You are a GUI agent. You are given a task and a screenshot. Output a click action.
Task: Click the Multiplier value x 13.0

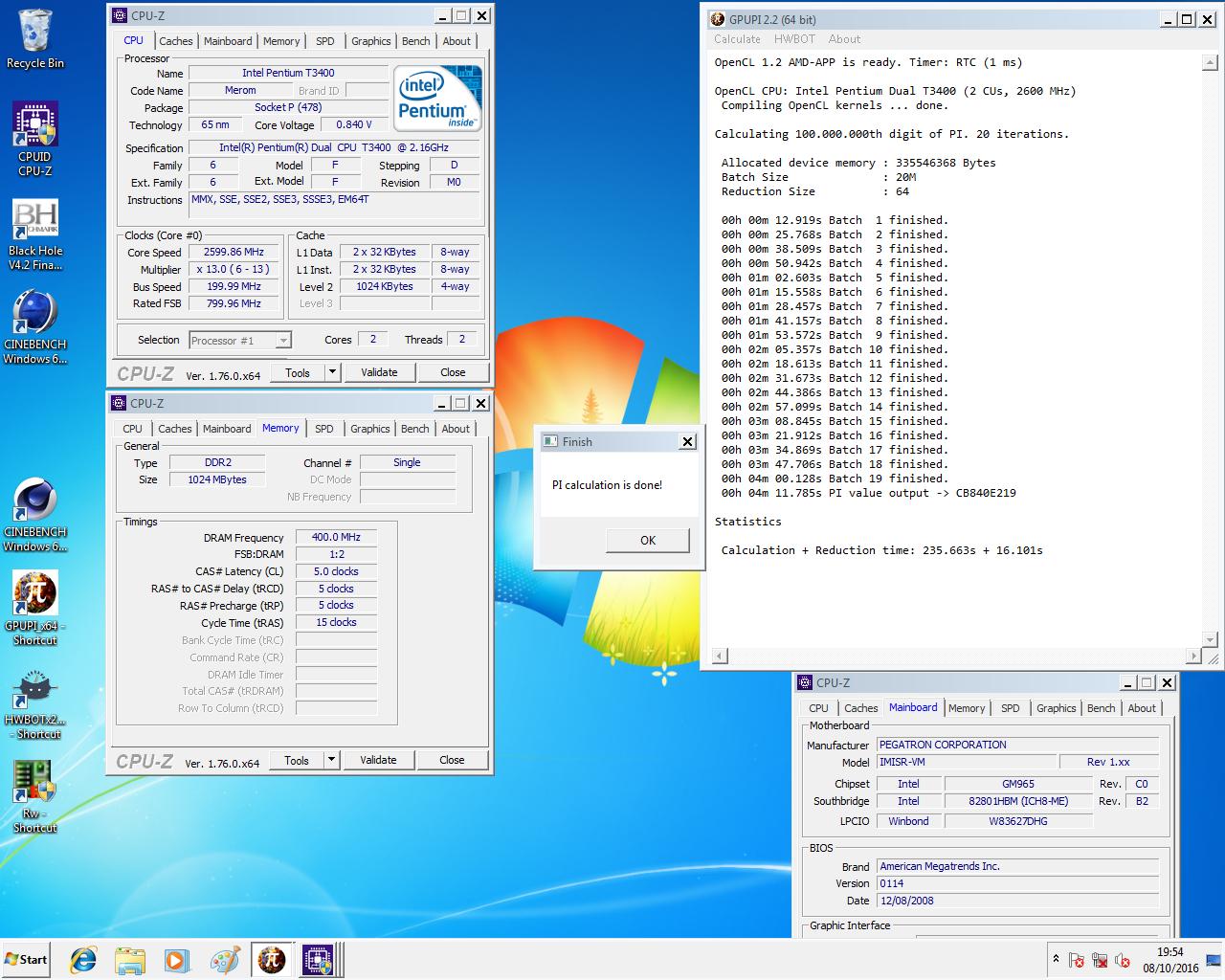(234, 269)
